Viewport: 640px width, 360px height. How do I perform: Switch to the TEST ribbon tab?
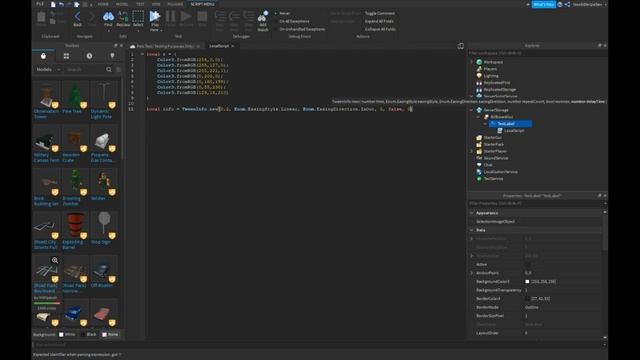pos(140,4)
